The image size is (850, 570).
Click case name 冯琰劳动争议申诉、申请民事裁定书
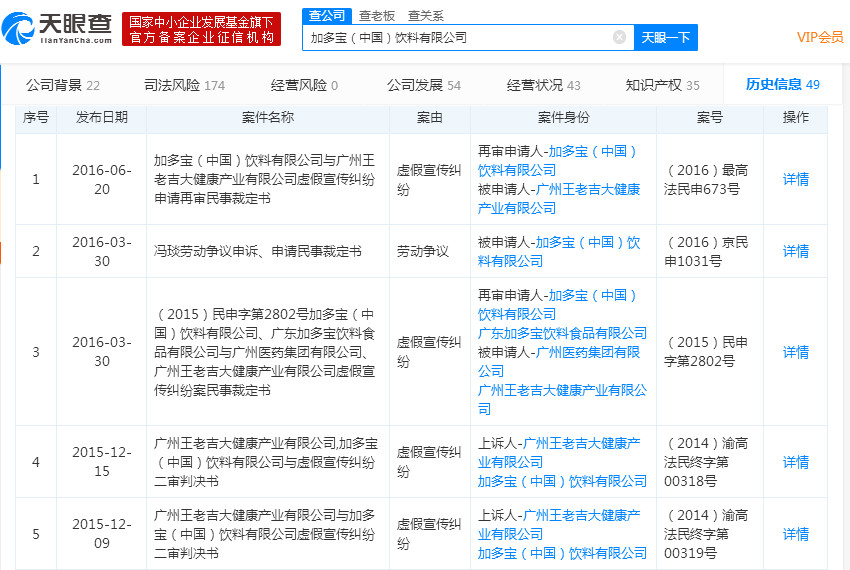click(x=258, y=251)
